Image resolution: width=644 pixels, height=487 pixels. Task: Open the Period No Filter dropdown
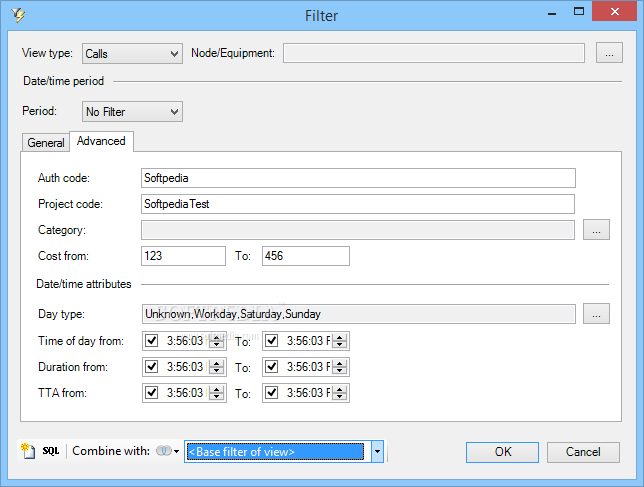(x=132, y=112)
